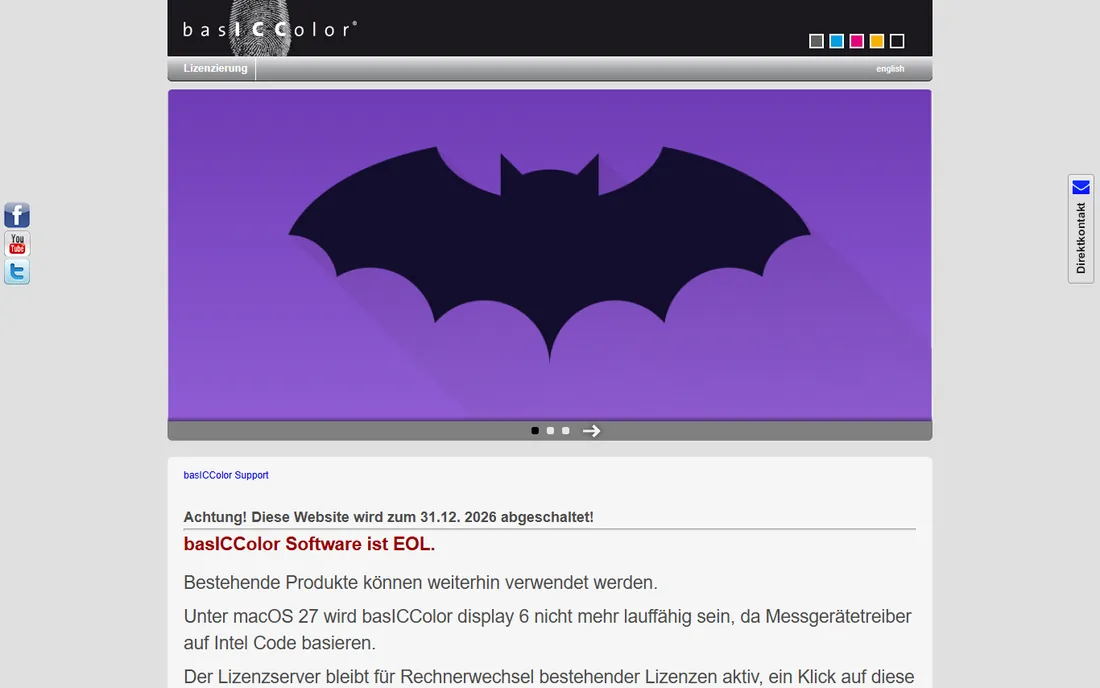The height and width of the screenshot is (688, 1100).
Task: Click the black color square in header
Action: tap(897, 41)
